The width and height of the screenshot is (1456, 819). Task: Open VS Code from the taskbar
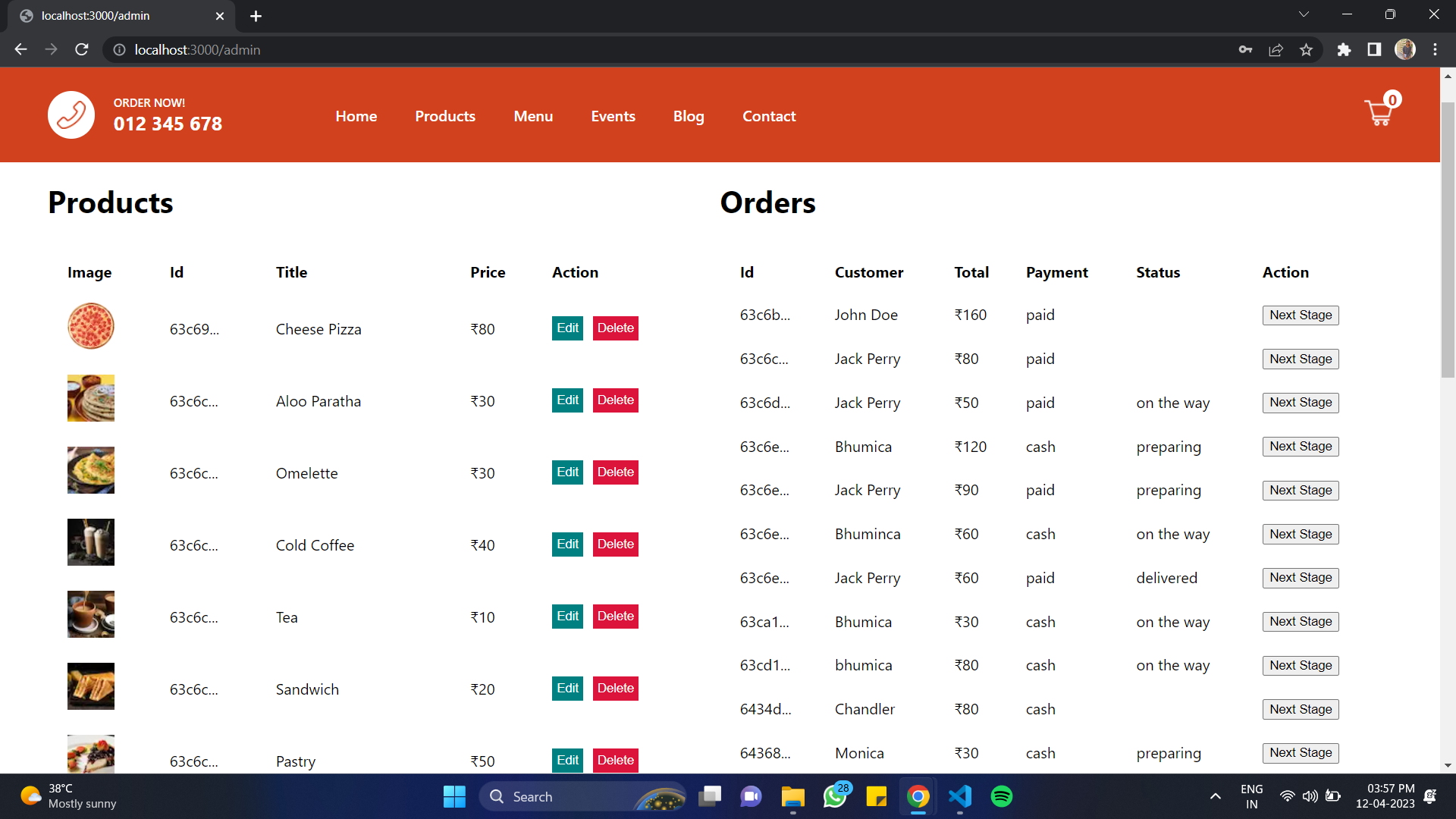coord(959,796)
